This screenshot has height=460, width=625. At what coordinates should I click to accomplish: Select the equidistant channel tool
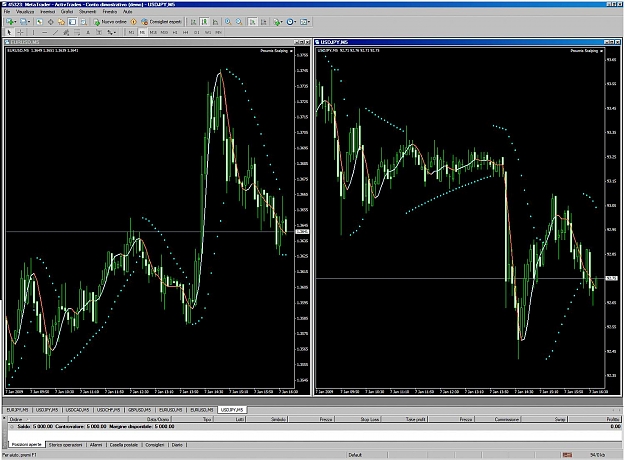(x=66, y=32)
